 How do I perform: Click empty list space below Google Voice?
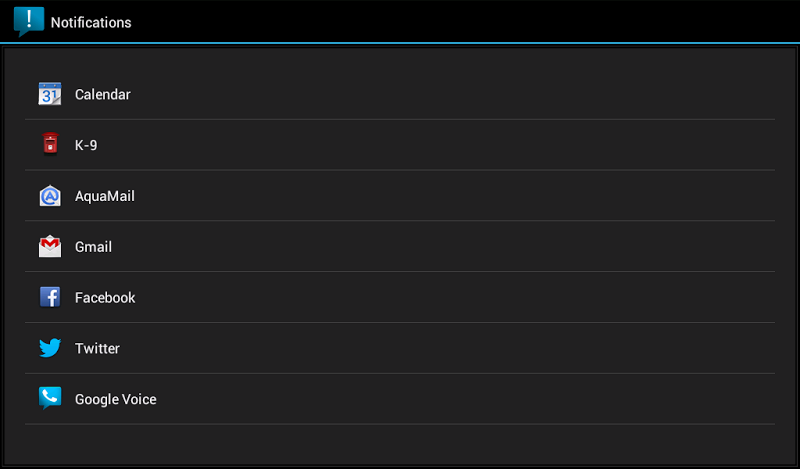[x=400, y=443]
